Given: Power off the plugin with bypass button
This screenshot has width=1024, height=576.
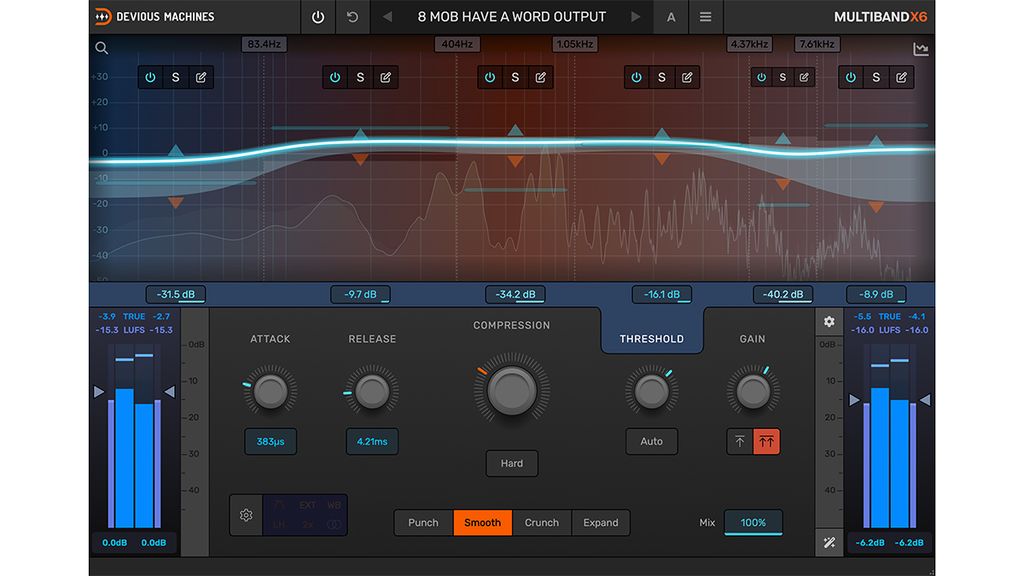Looking at the screenshot, I should coord(317,16).
